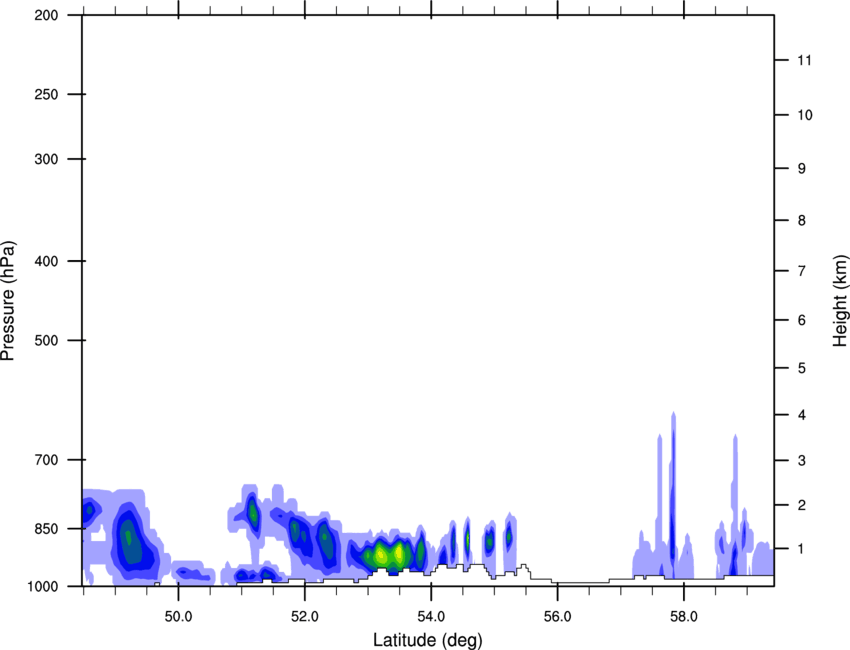Select the 400 pressure tick label
Image resolution: width=850 pixels, height=650 pixels.
[x=46, y=261]
